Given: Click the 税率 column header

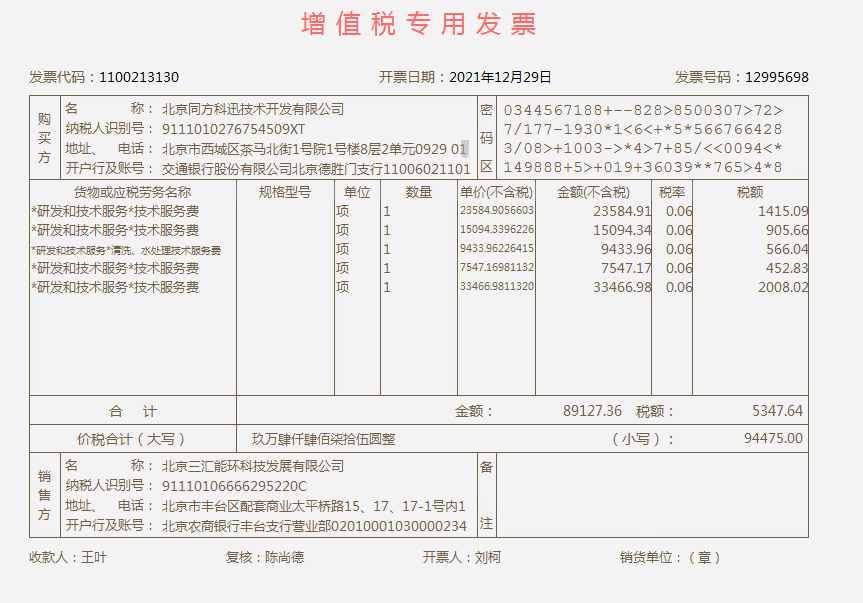Looking at the screenshot, I should click(672, 192).
